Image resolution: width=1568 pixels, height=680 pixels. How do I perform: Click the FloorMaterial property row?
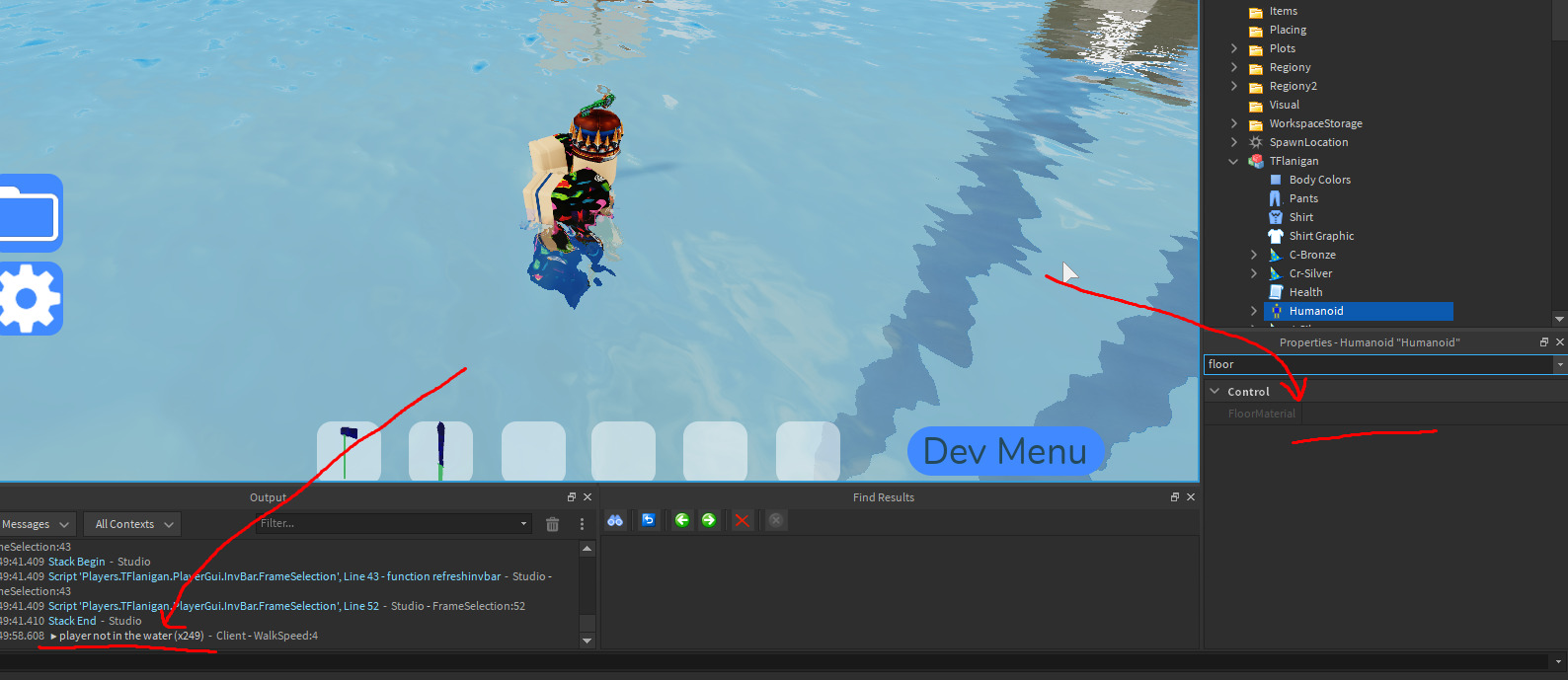1385,414
